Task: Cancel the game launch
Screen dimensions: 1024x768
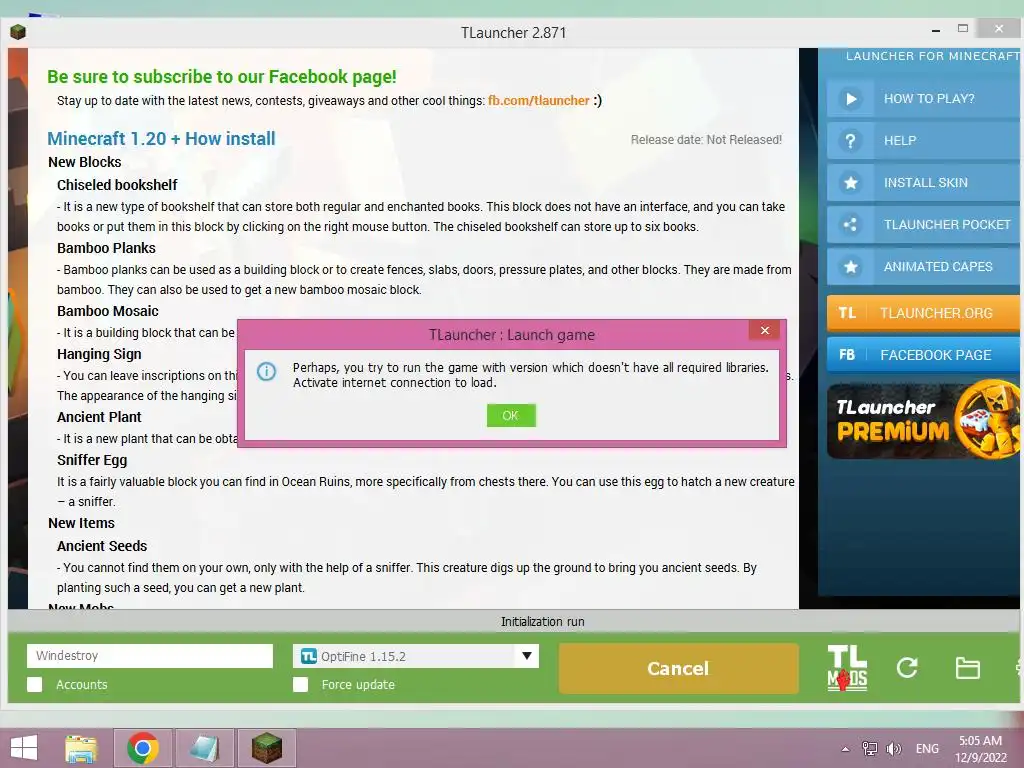Action: click(679, 668)
